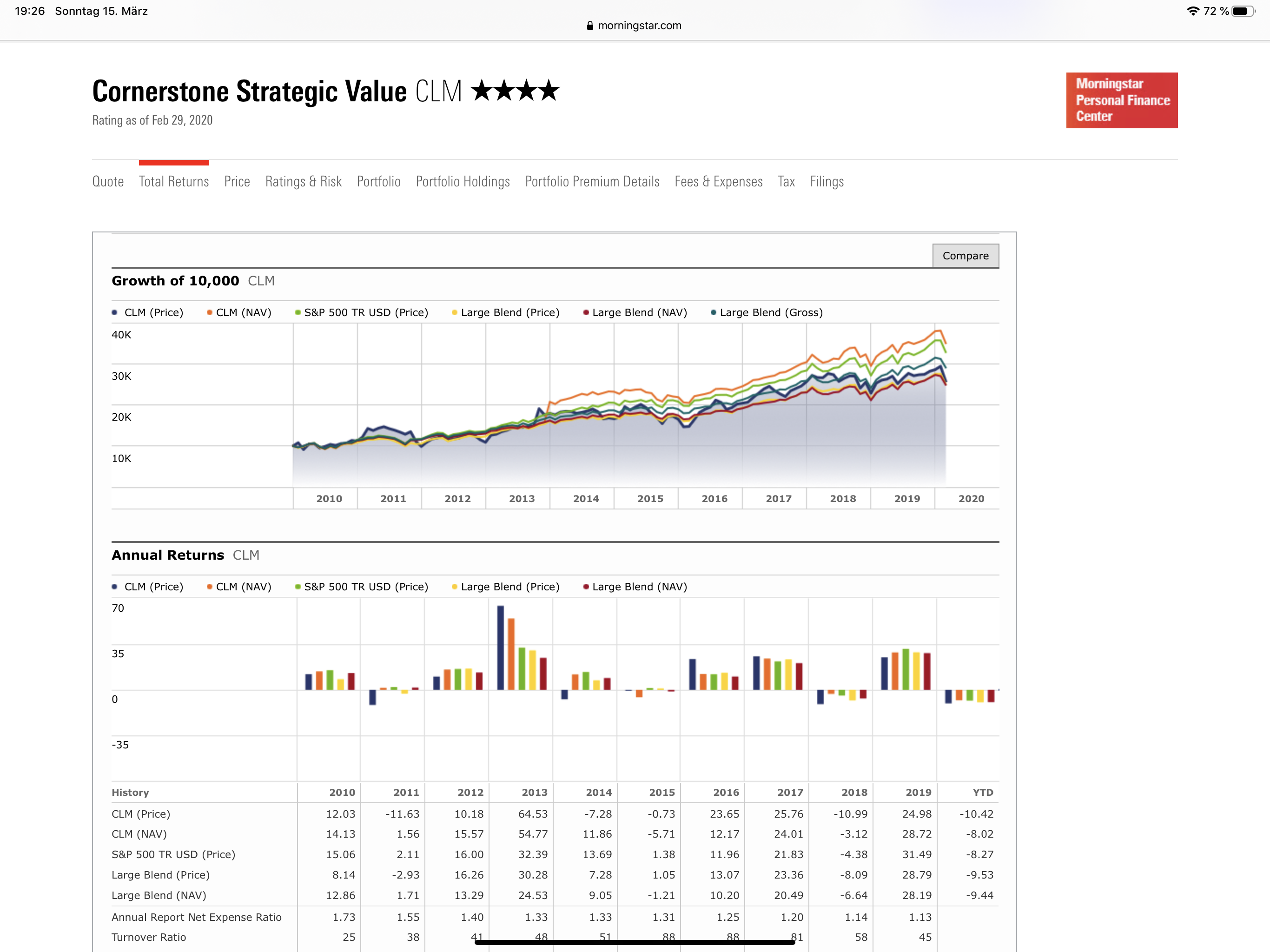This screenshot has height=952, width=1270.
Task: Click the four-star rating icons
Action: coord(515,91)
